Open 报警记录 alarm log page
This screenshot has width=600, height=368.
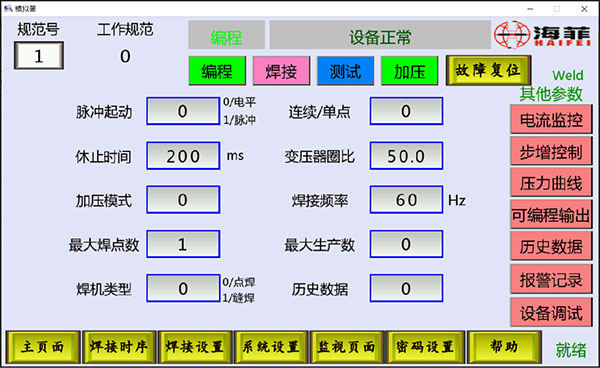(551, 280)
